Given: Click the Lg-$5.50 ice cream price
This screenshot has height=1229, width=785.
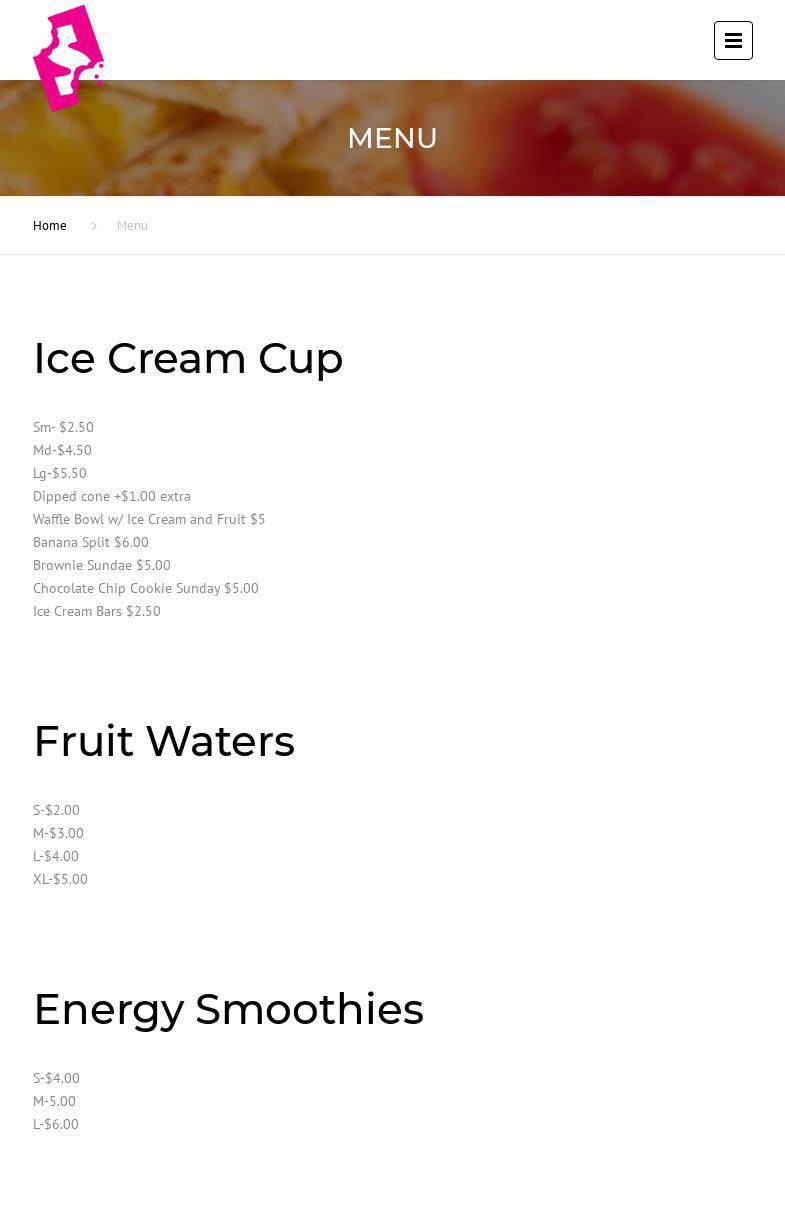Looking at the screenshot, I should click(60, 473).
